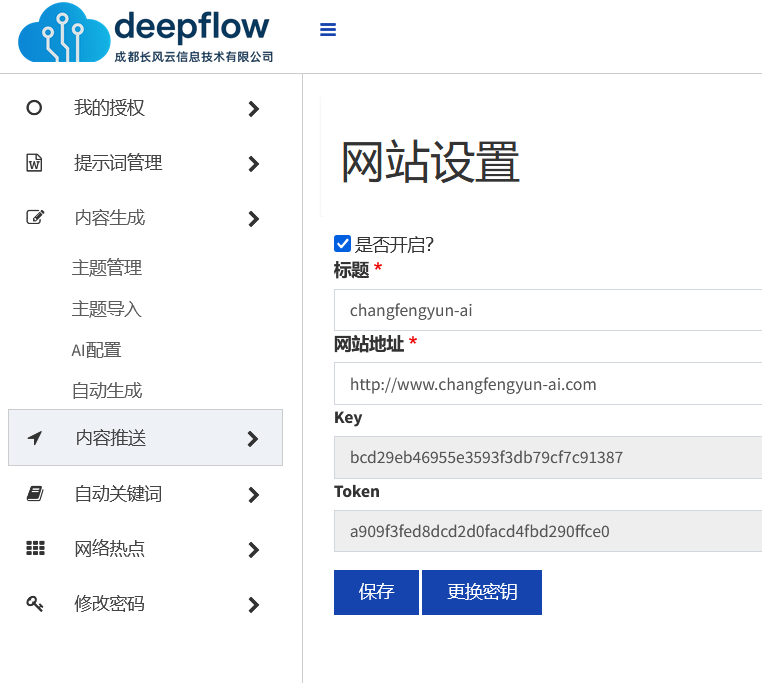Click the document icon beside 提示词管理
The width and height of the screenshot is (762, 683).
tap(34, 163)
